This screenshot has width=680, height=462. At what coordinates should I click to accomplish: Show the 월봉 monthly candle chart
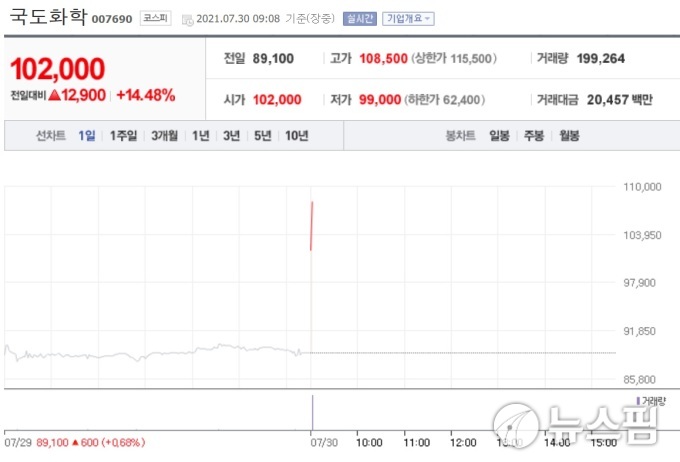[x=569, y=136]
